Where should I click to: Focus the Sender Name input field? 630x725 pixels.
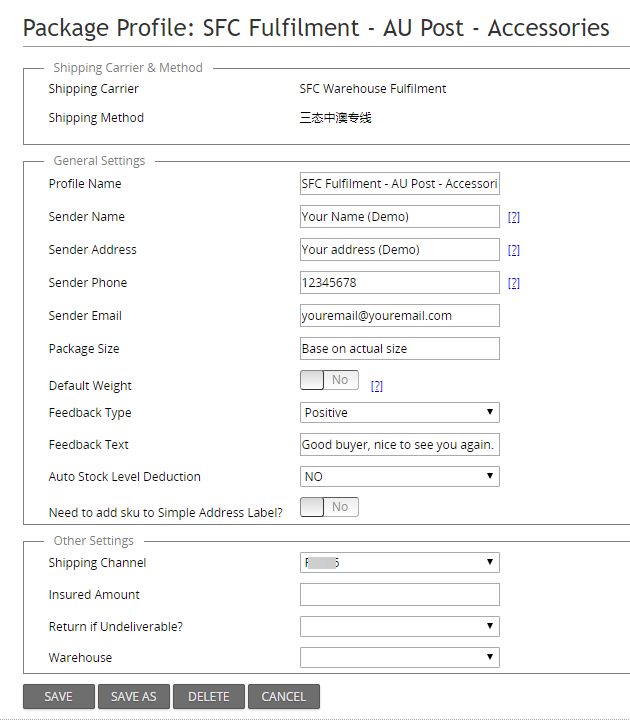pos(400,217)
